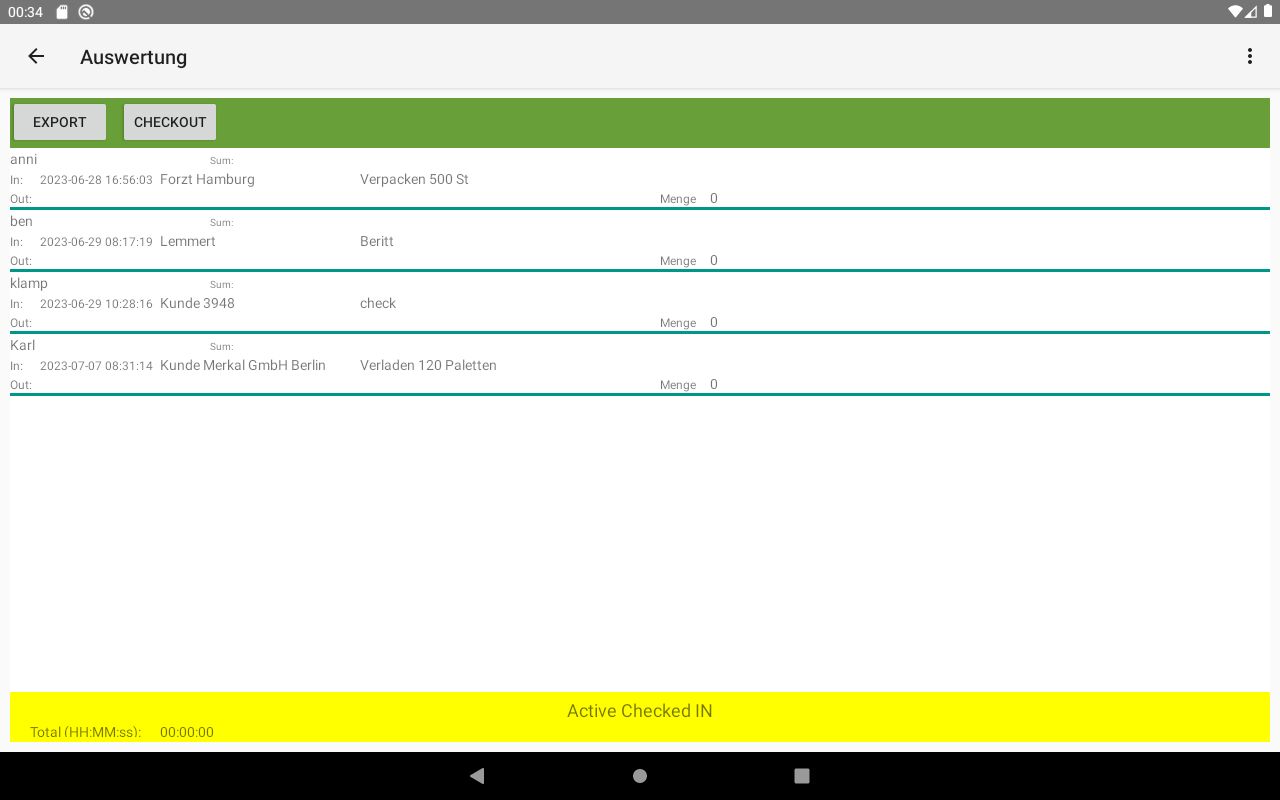Click the 'Out:' label under klamp
The image size is (1280, 800).
pyautogui.click(x=21, y=323)
